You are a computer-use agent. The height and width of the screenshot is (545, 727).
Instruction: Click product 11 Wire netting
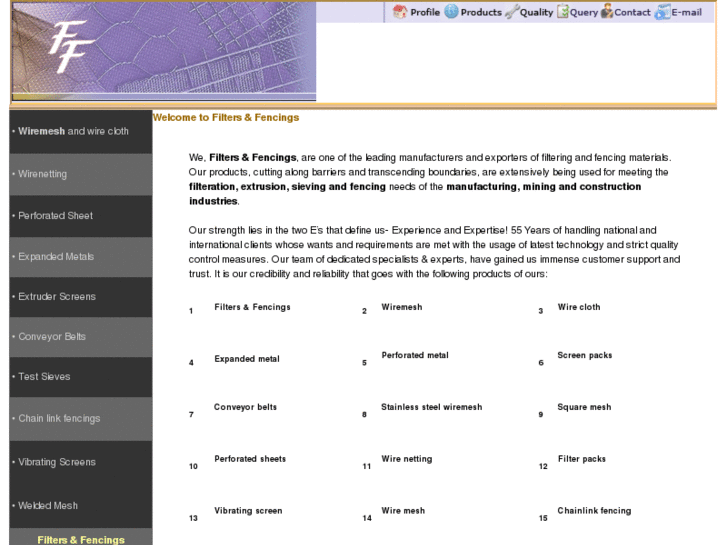tap(407, 459)
